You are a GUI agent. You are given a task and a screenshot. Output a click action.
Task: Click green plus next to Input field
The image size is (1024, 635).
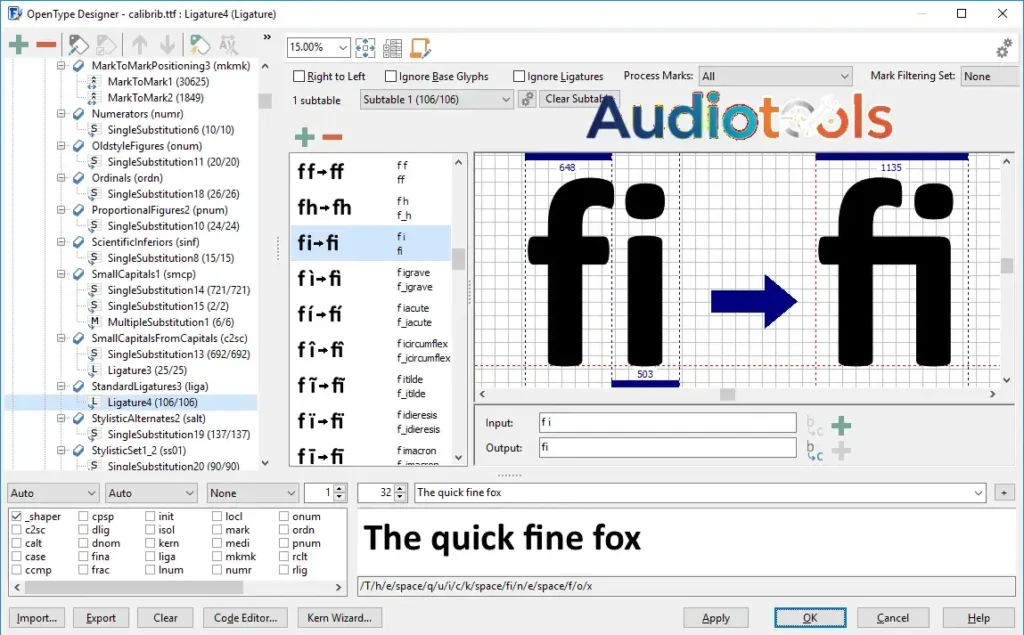[841, 426]
